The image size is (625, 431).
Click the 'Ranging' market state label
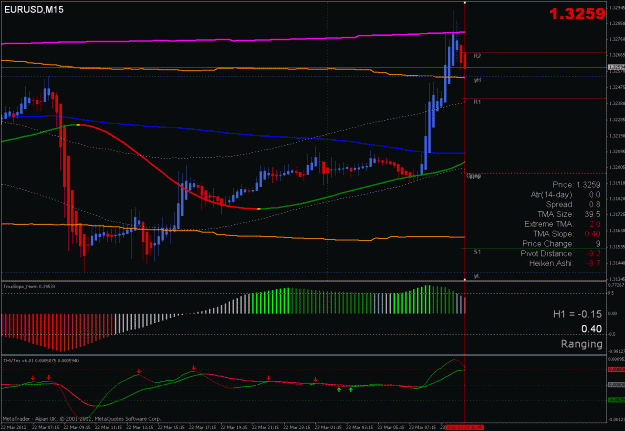click(582, 344)
